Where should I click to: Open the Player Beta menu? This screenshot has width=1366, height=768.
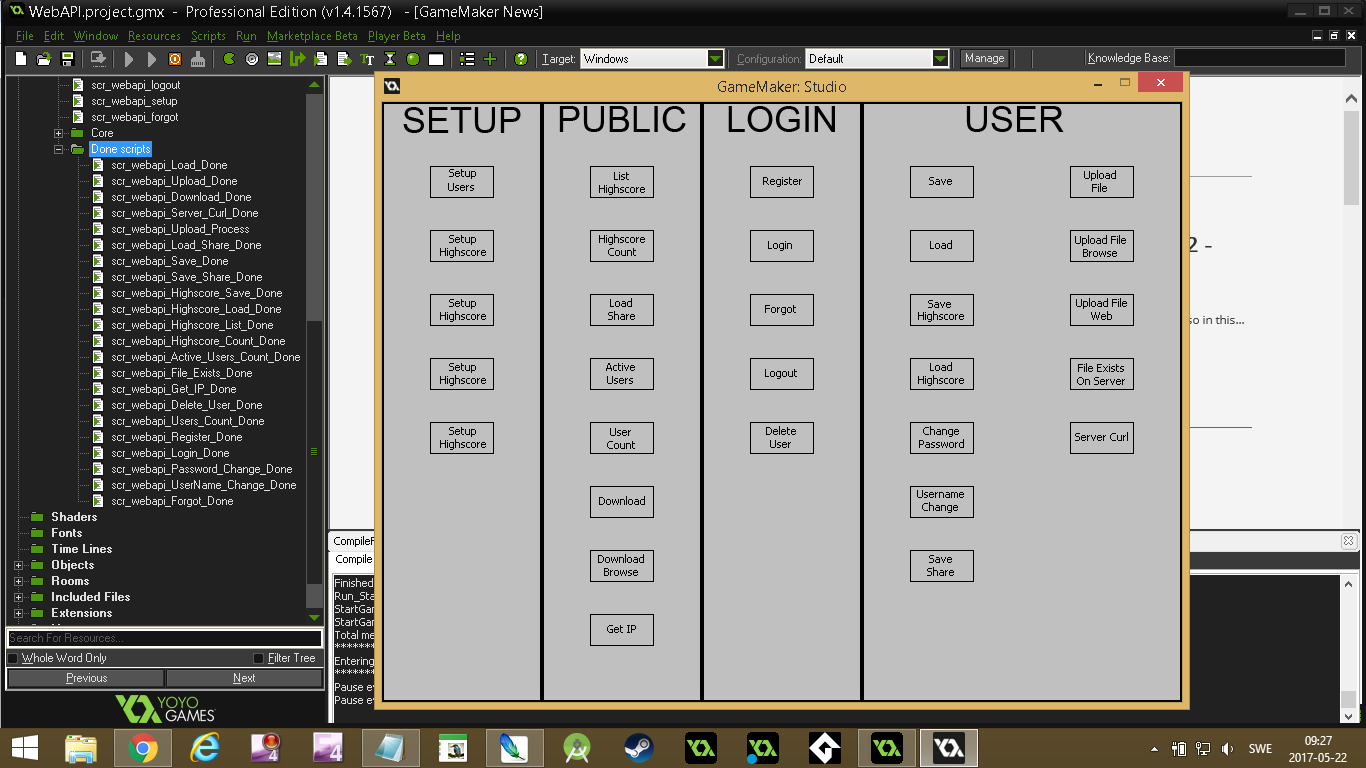pos(397,36)
